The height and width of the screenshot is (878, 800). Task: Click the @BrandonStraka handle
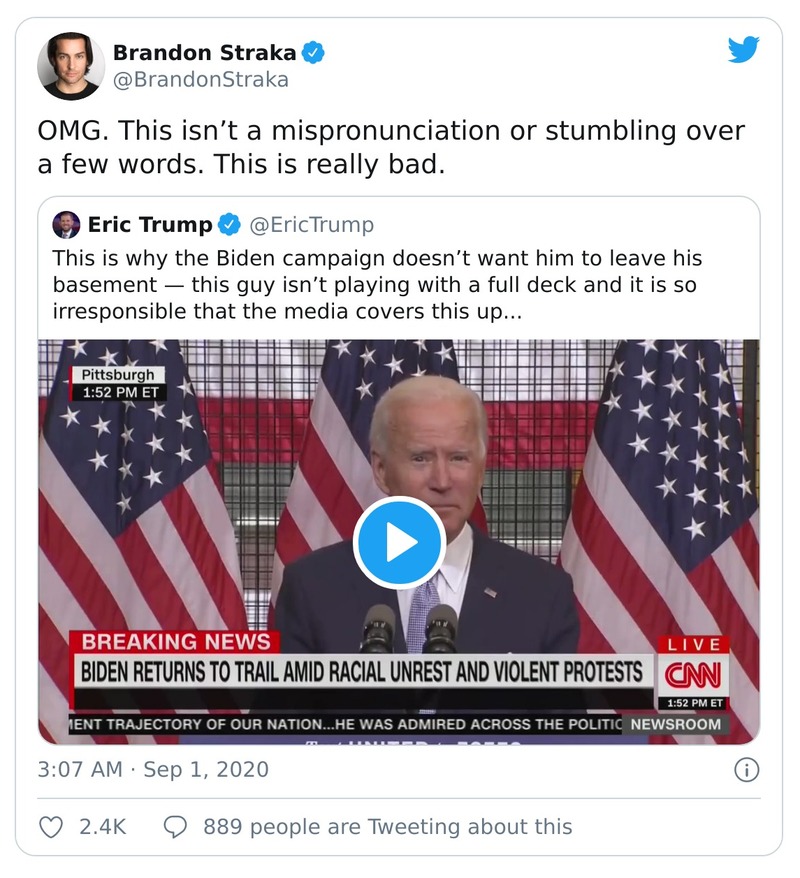pos(200,80)
